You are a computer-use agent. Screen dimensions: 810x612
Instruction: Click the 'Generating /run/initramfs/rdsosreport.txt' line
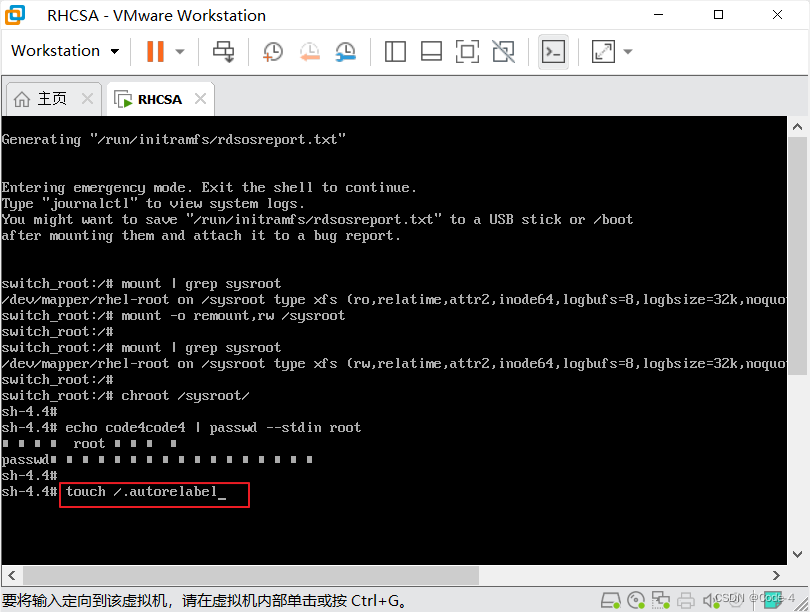[x=174, y=139]
